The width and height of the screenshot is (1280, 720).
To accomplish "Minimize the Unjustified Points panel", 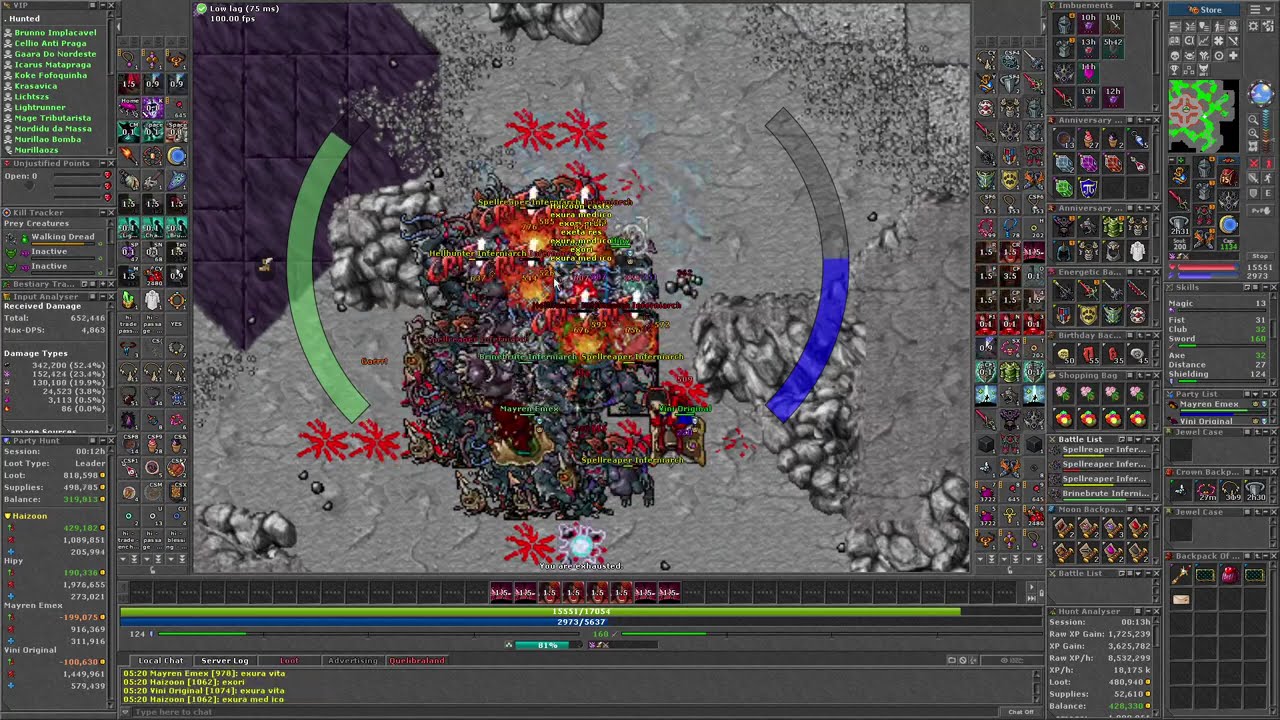I will click(x=103, y=163).
